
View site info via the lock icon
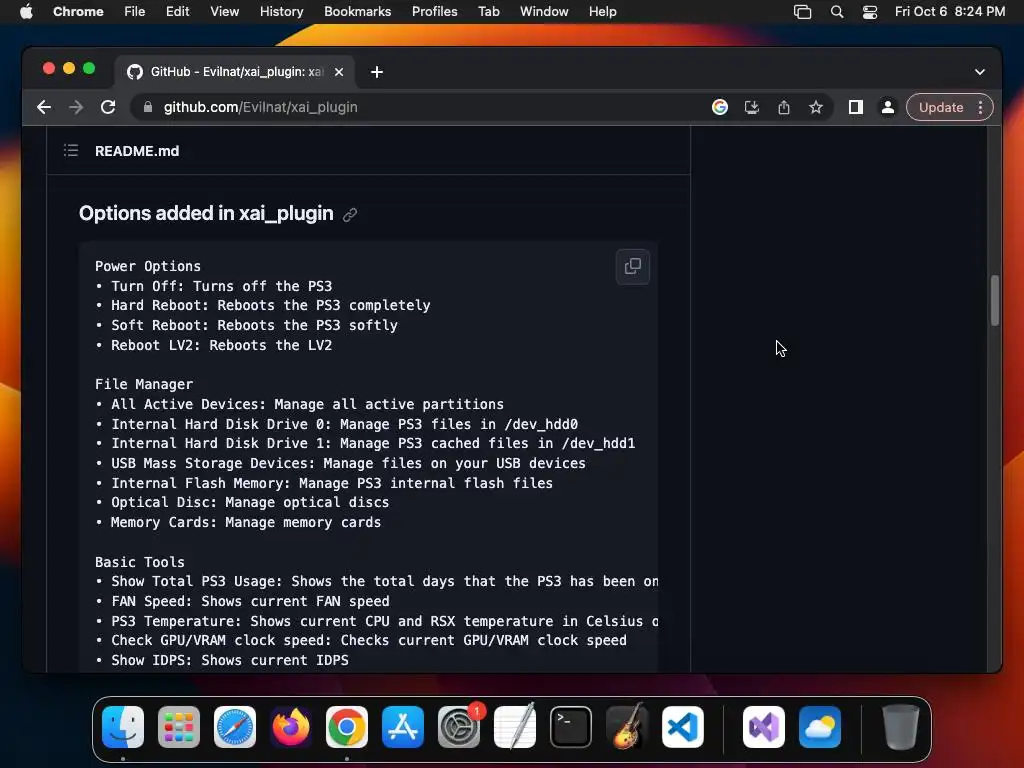tap(148, 107)
